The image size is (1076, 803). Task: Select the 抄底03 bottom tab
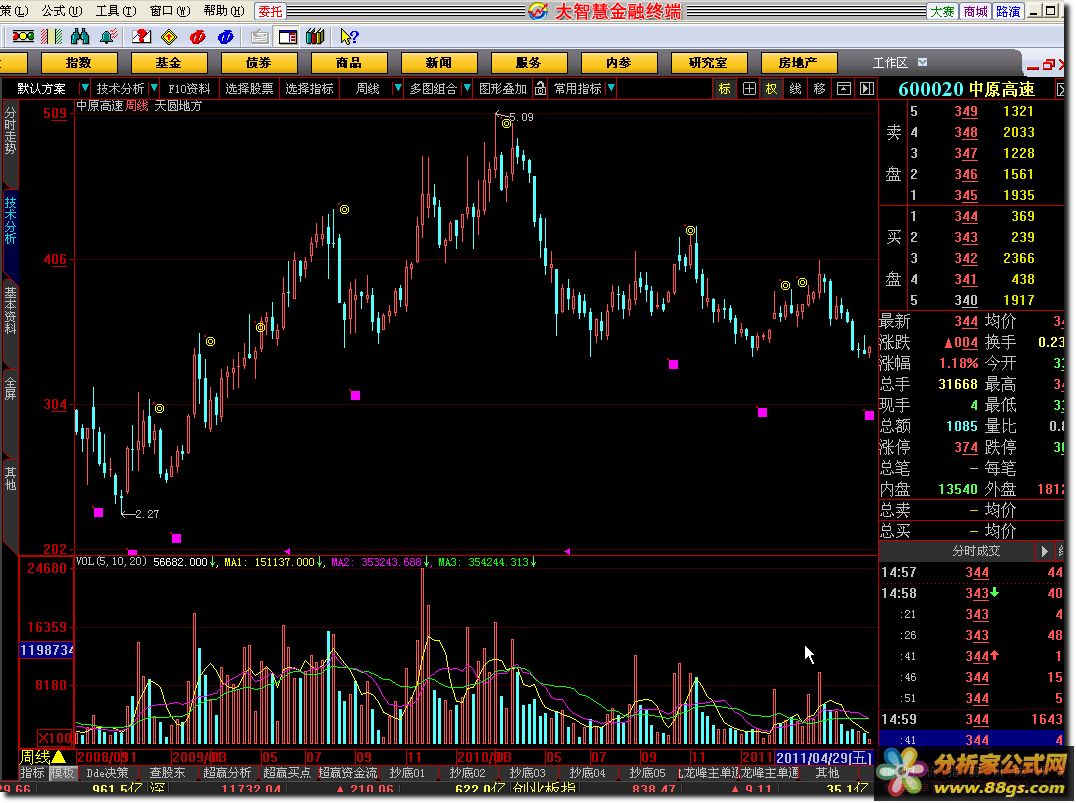click(528, 772)
